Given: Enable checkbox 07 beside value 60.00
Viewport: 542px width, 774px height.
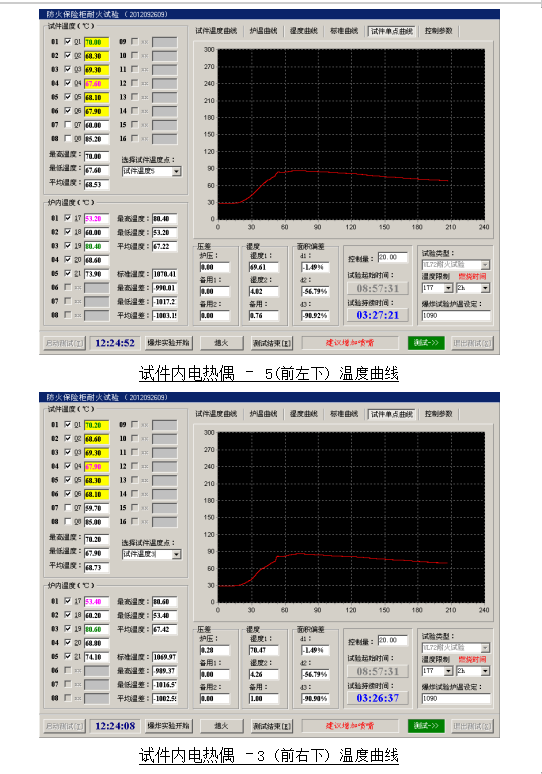Looking at the screenshot, I should 68,125.
